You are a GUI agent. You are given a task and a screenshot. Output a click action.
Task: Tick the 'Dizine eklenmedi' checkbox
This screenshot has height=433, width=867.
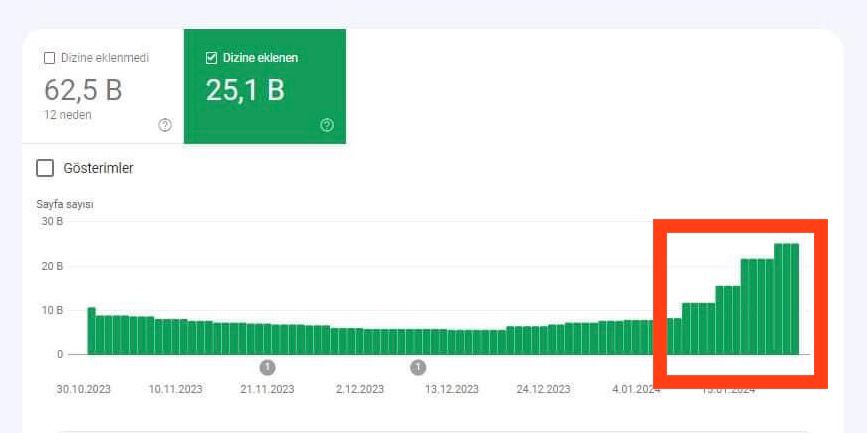(x=49, y=58)
